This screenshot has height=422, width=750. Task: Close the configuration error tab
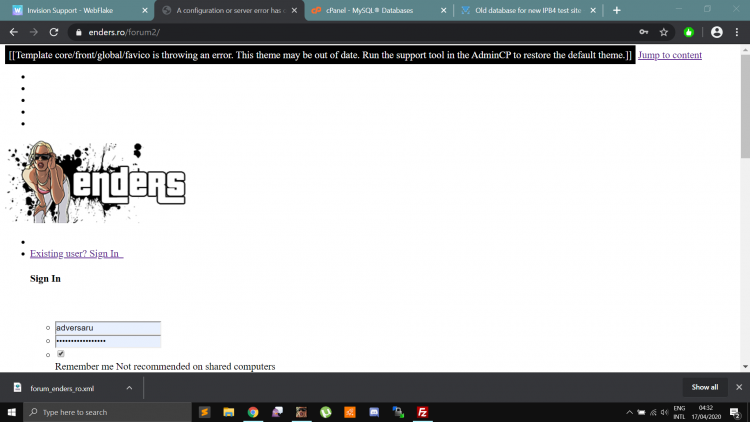pos(294,10)
